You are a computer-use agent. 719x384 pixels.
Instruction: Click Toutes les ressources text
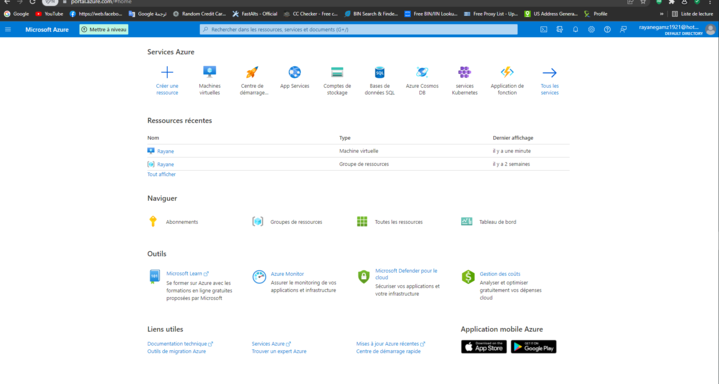point(398,222)
